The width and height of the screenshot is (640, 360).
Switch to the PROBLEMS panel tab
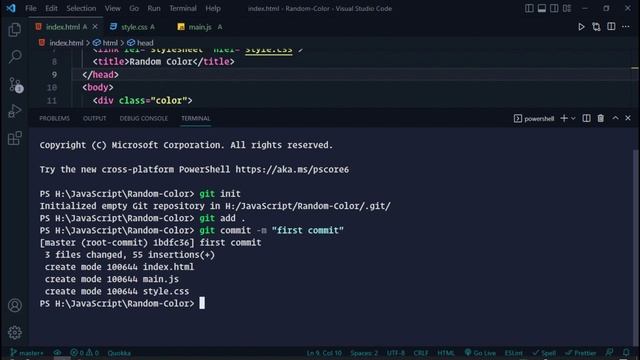(x=54, y=118)
